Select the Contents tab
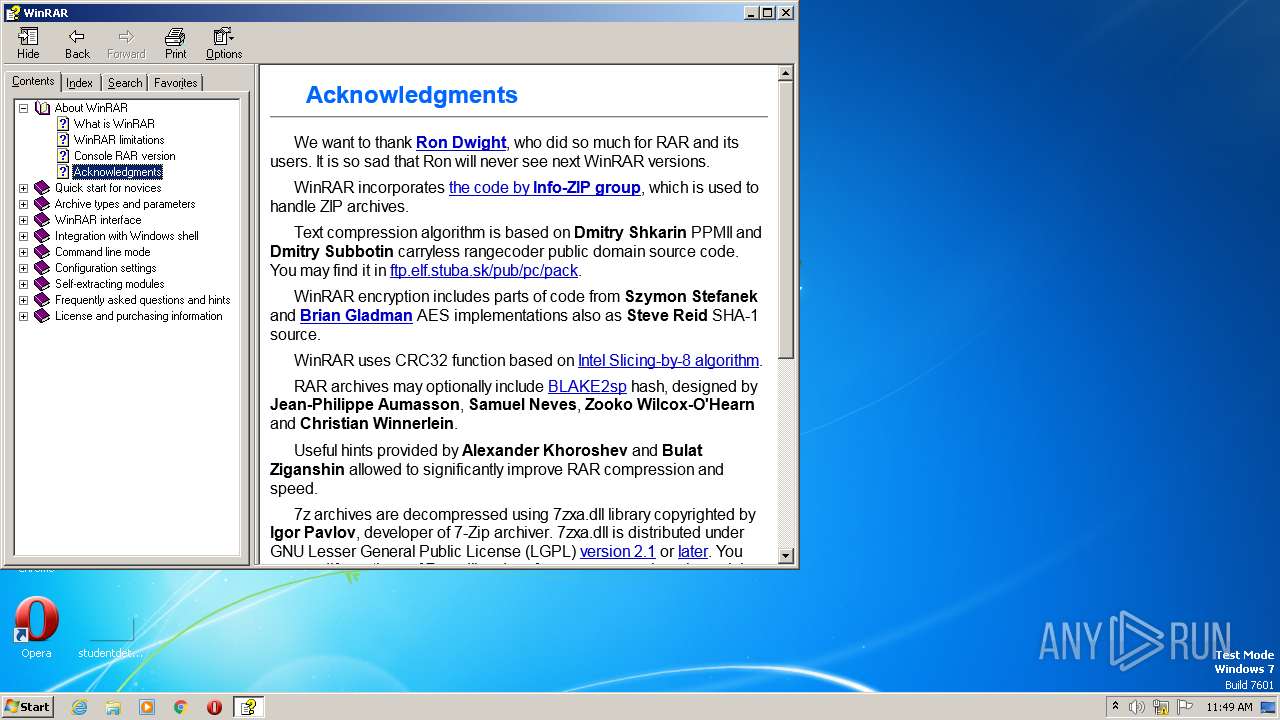Image resolution: width=1280 pixels, height=720 pixels. click(x=33, y=81)
